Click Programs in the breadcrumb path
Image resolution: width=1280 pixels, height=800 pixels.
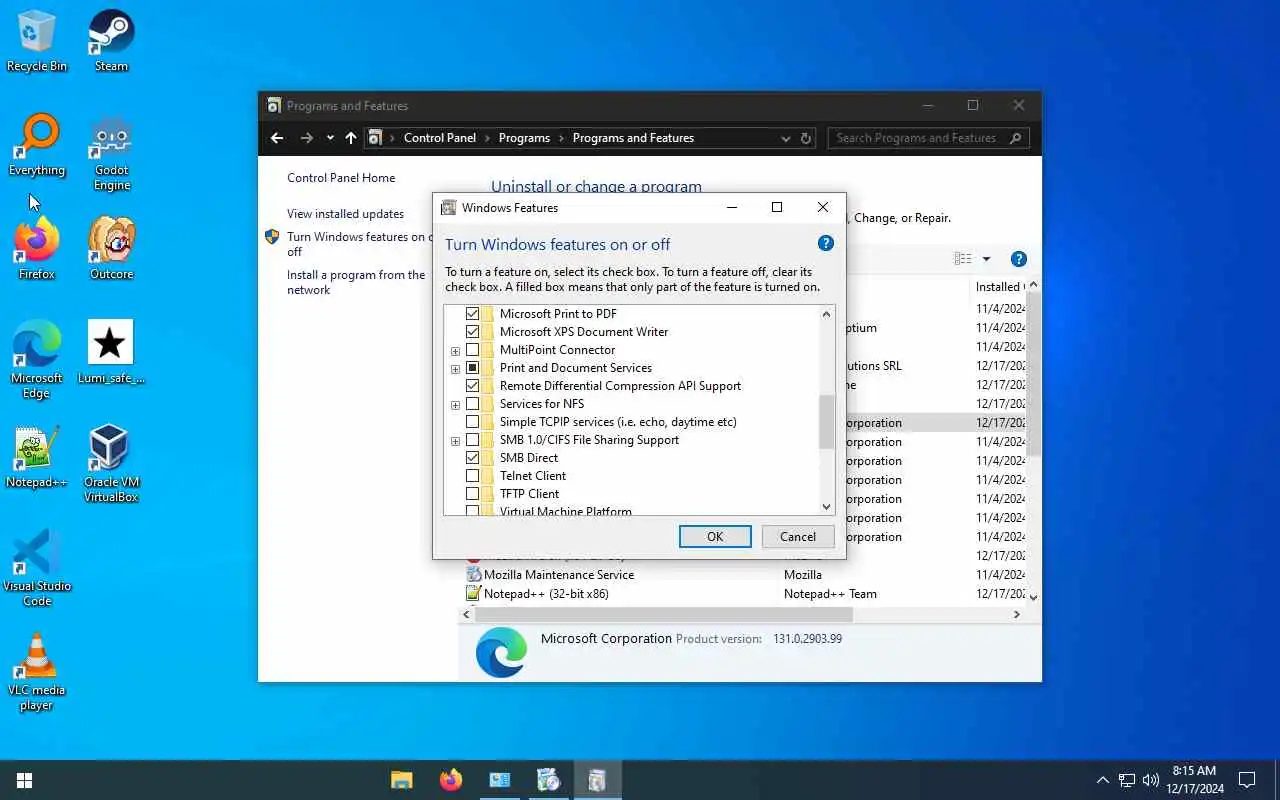pyautogui.click(x=524, y=138)
